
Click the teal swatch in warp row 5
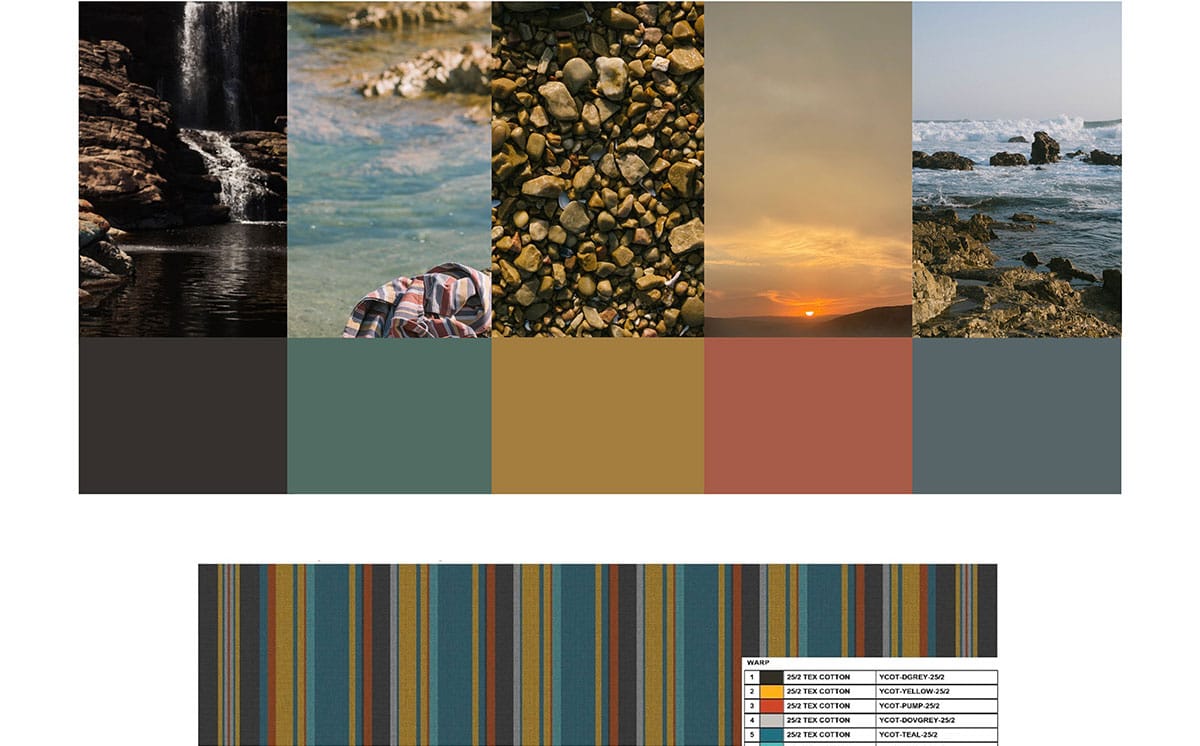[x=772, y=734]
